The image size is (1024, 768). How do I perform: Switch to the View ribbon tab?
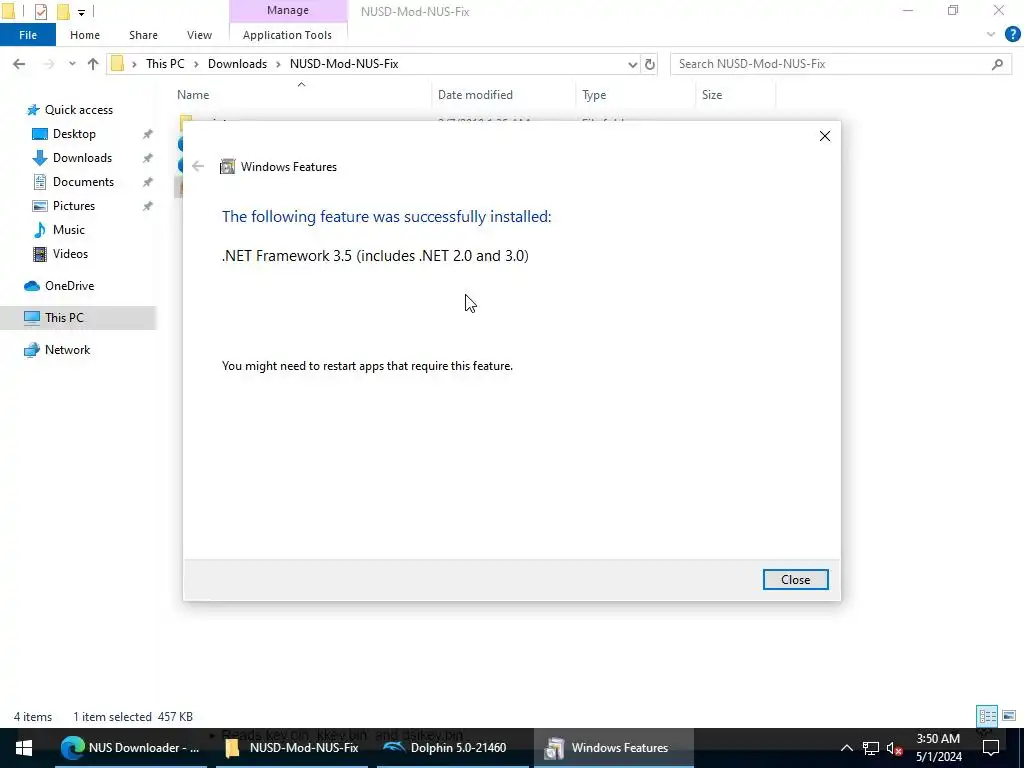199,35
